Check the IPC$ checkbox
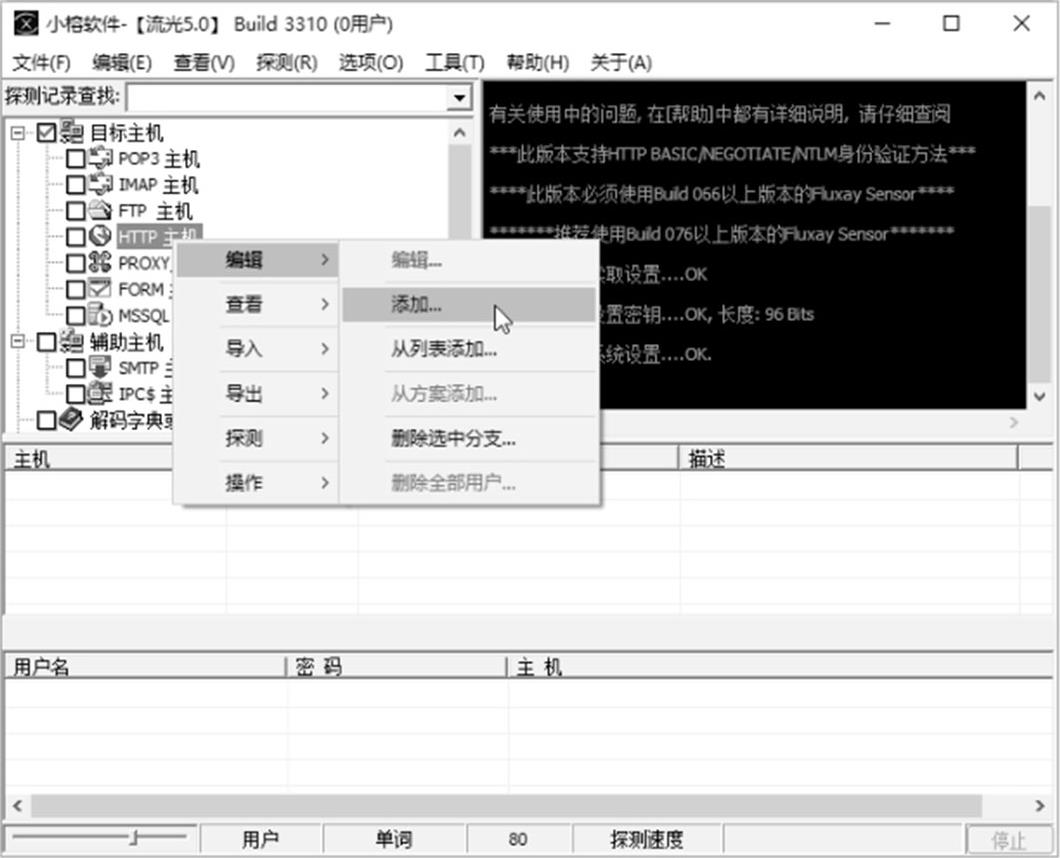This screenshot has height=858, width=1060. point(76,394)
